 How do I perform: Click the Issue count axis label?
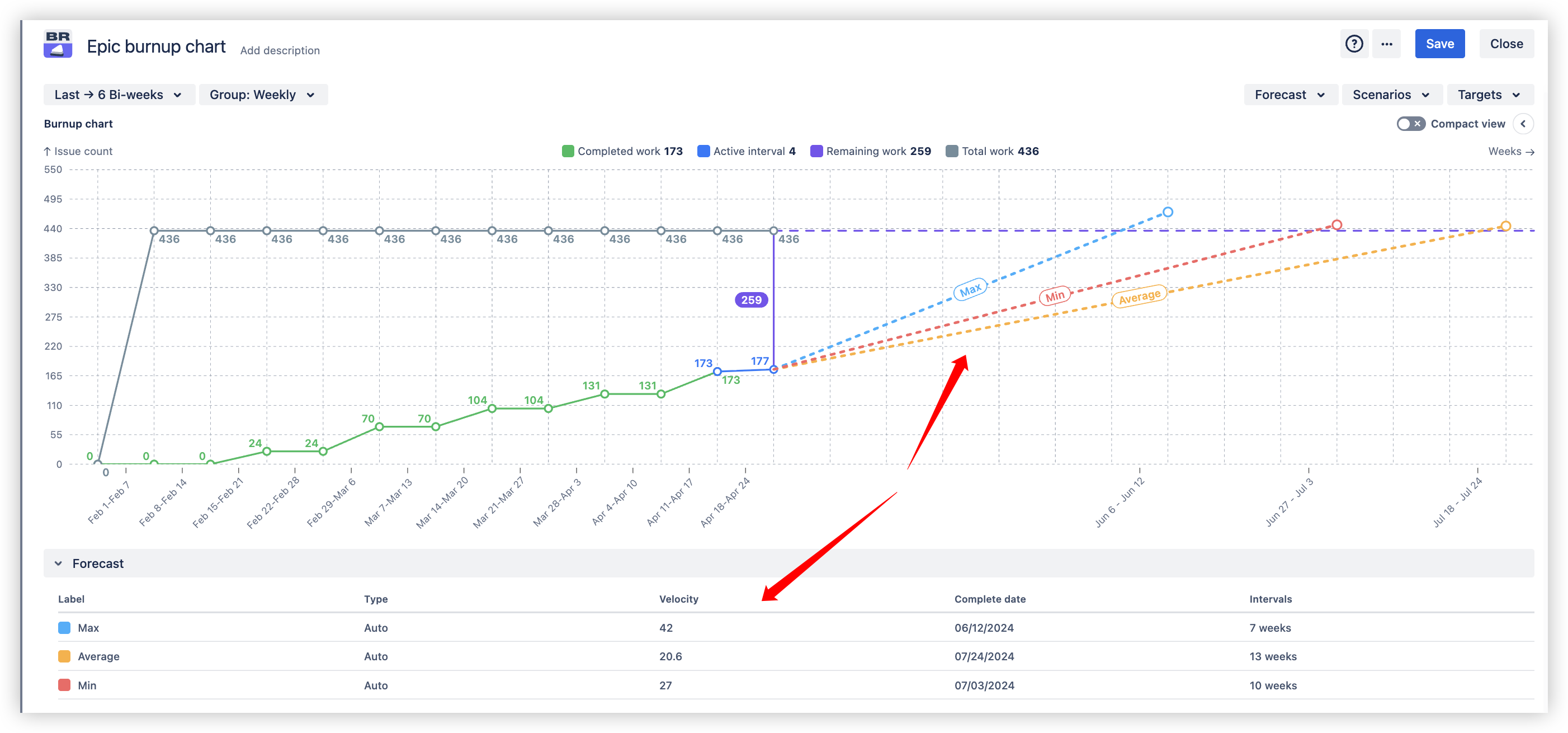(78, 151)
